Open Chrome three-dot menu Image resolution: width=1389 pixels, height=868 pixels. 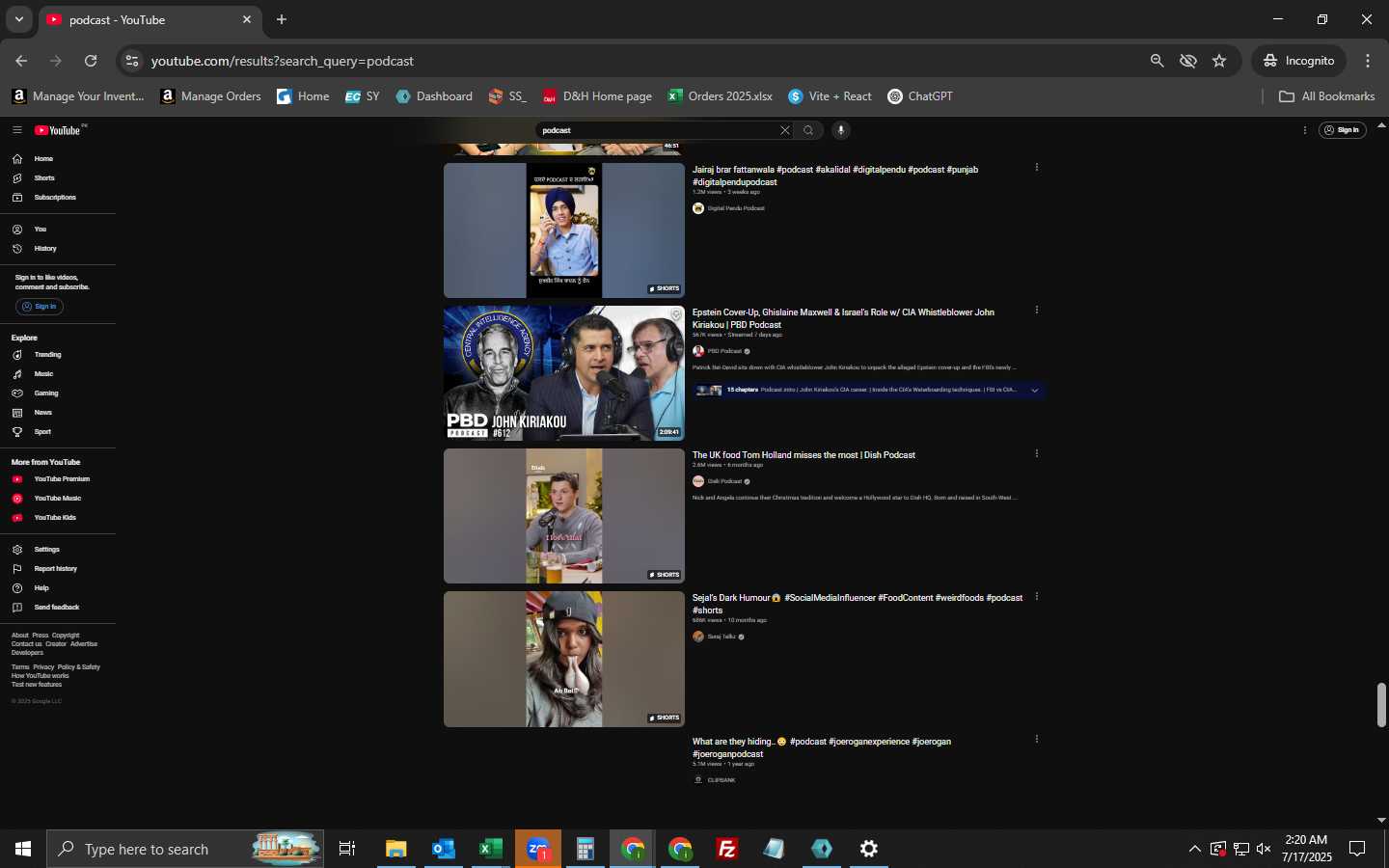(1368, 61)
